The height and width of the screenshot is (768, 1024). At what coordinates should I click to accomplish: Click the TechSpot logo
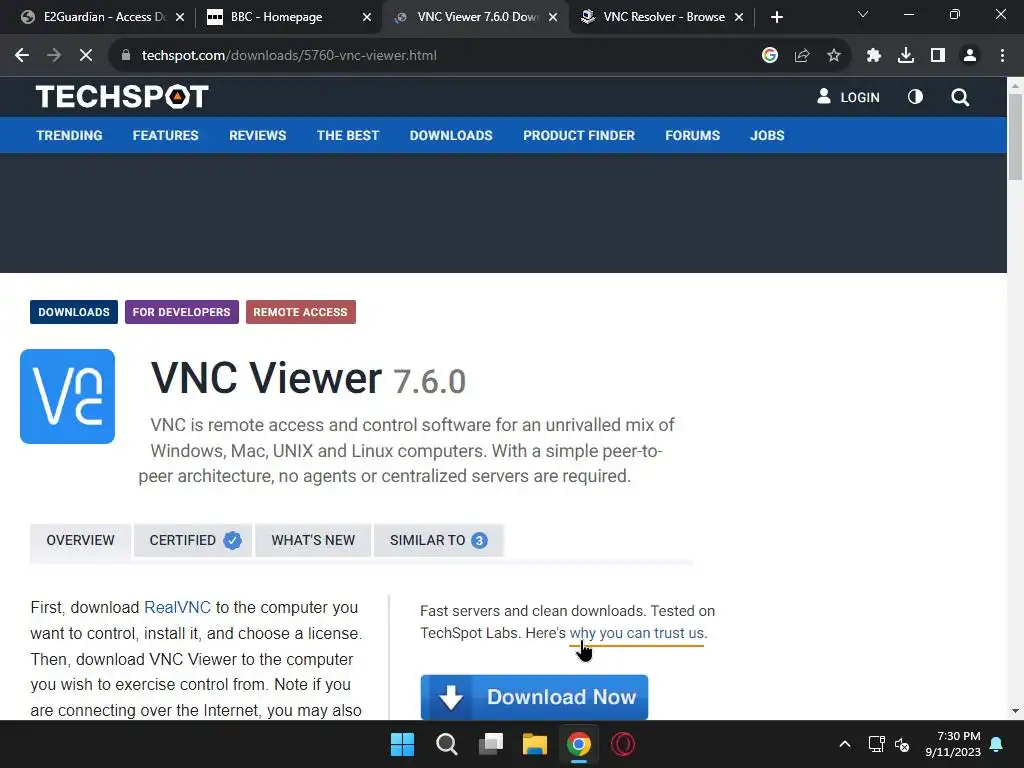(x=122, y=97)
